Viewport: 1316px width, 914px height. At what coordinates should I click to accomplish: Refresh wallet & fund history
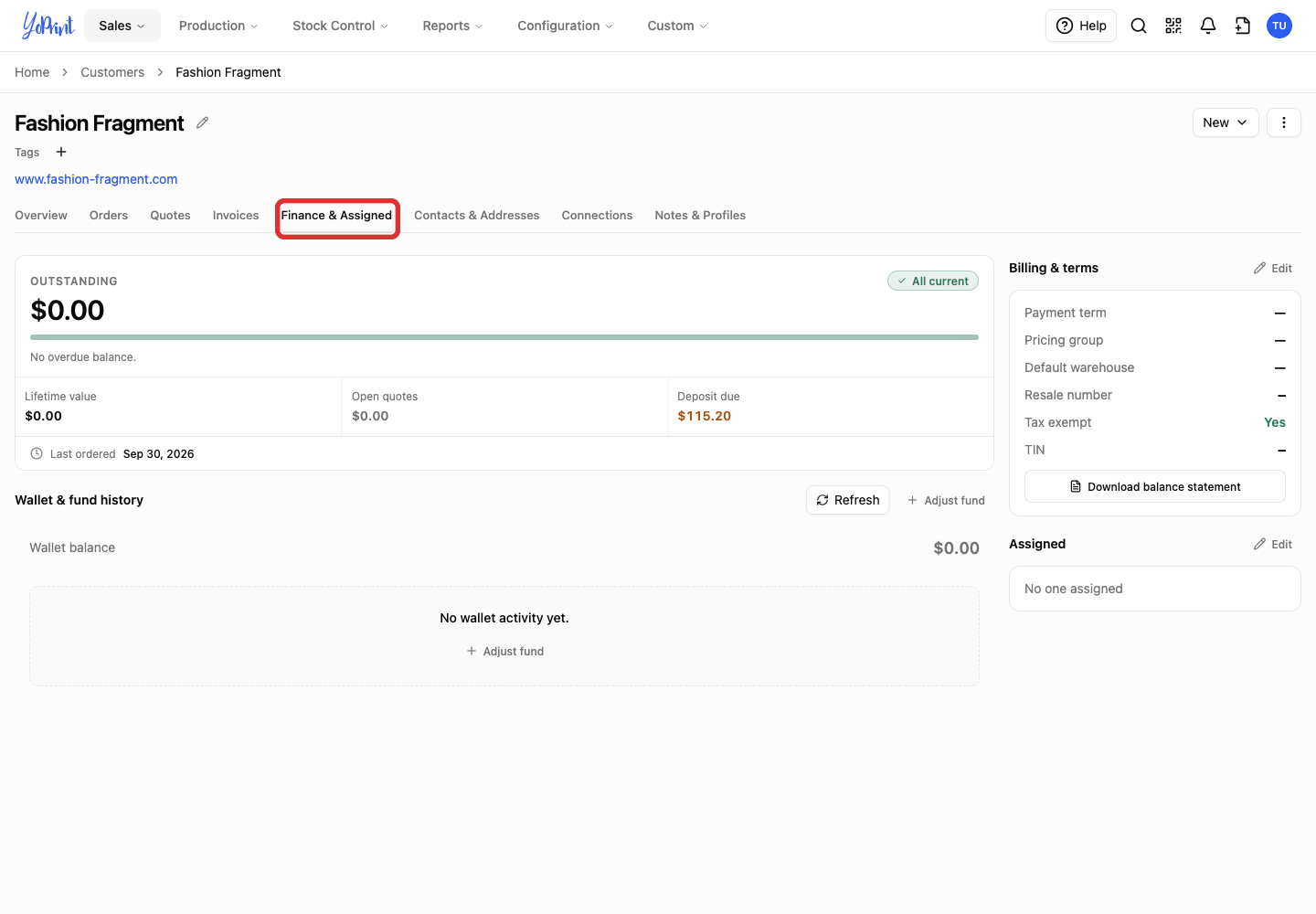tap(847, 500)
